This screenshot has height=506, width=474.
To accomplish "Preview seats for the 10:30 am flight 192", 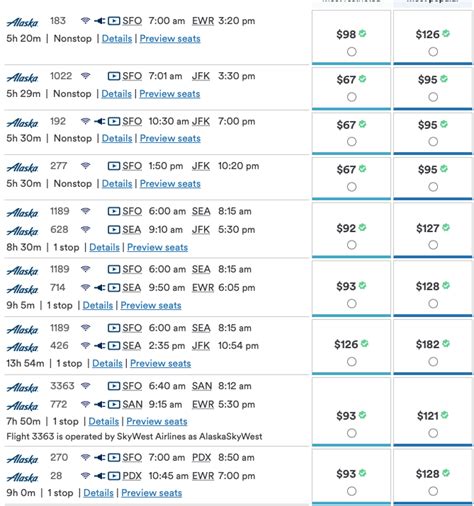I will (170, 138).
